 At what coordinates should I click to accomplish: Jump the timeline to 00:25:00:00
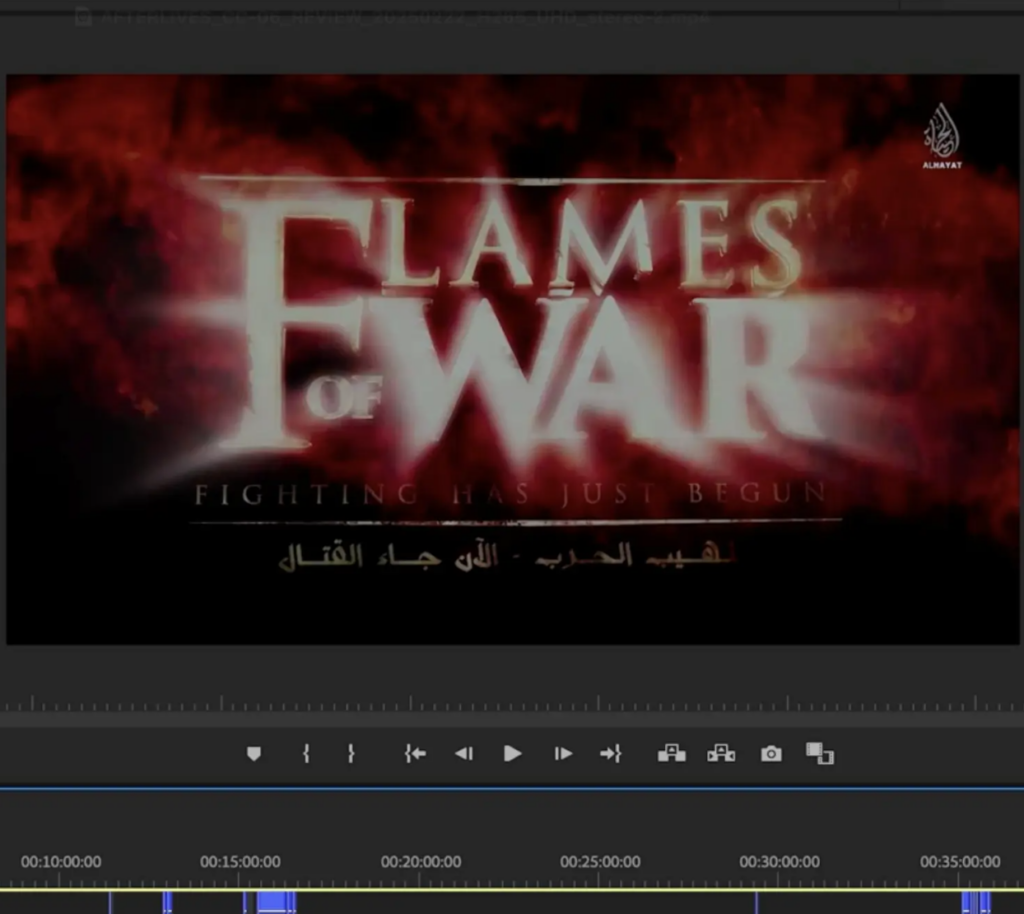click(600, 862)
